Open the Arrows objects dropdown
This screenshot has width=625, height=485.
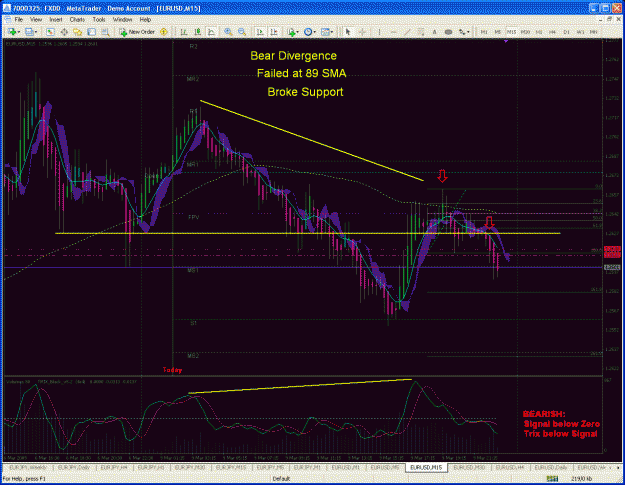(464, 32)
